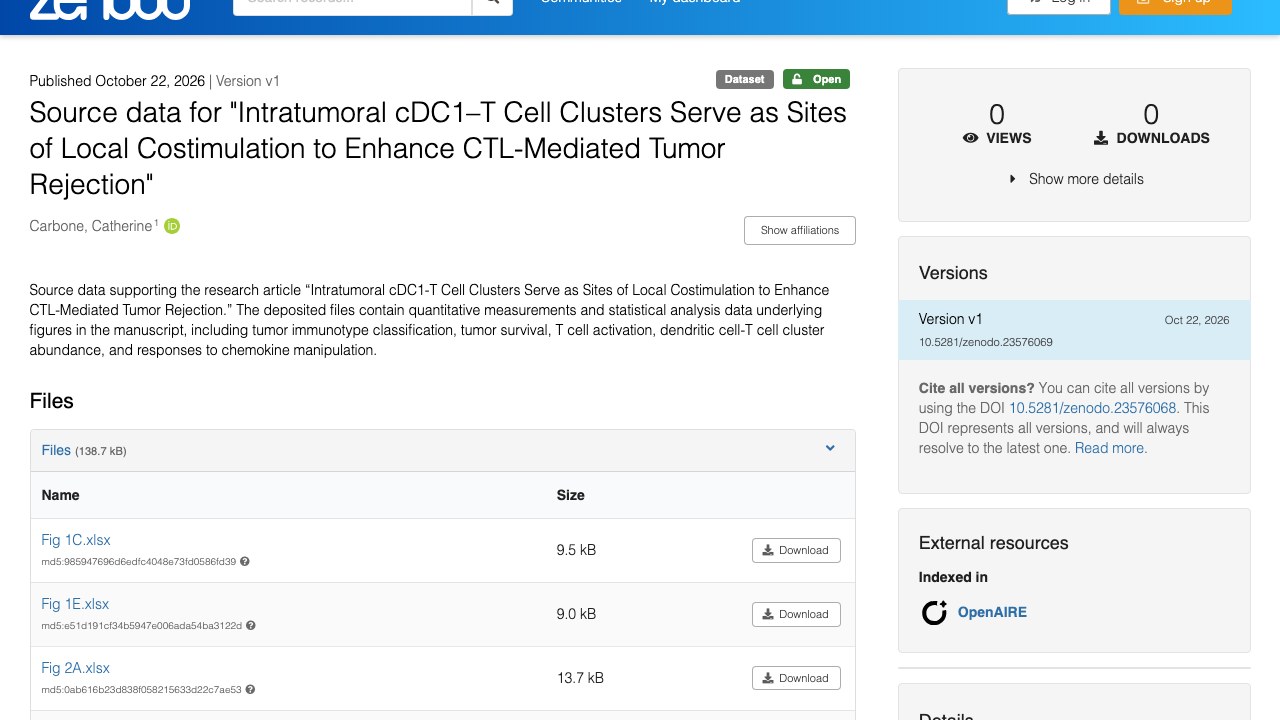Click the 9.0 kB size value

click(x=576, y=614)
